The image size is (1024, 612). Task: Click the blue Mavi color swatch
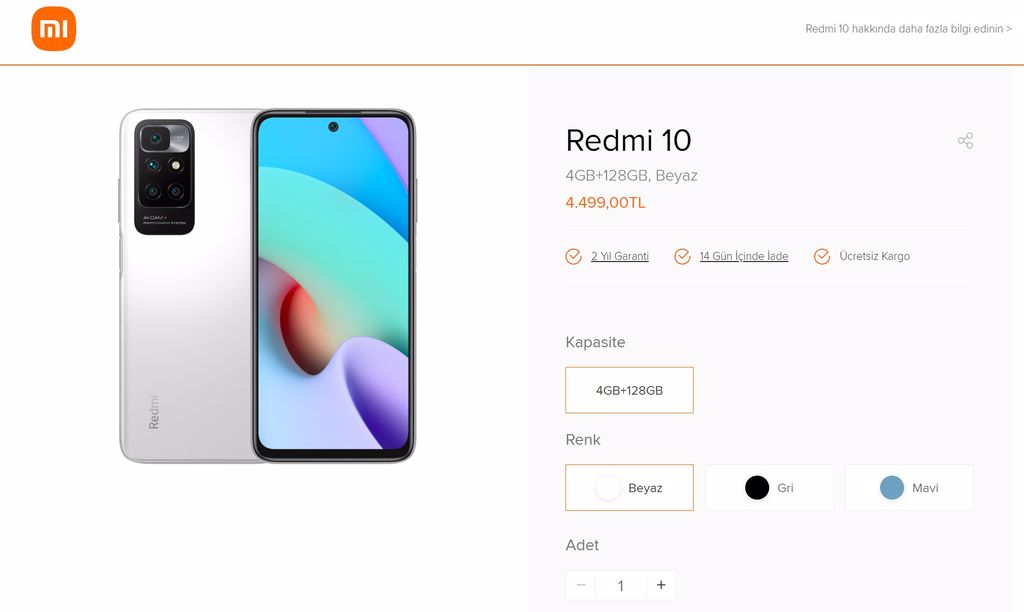click(892, 487)
